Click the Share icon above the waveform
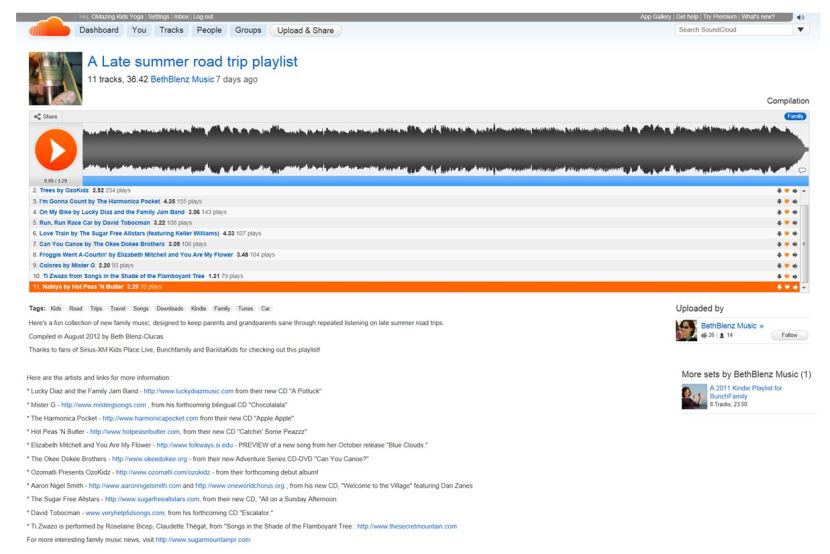 pyautogui.click(x=46, y=117)
